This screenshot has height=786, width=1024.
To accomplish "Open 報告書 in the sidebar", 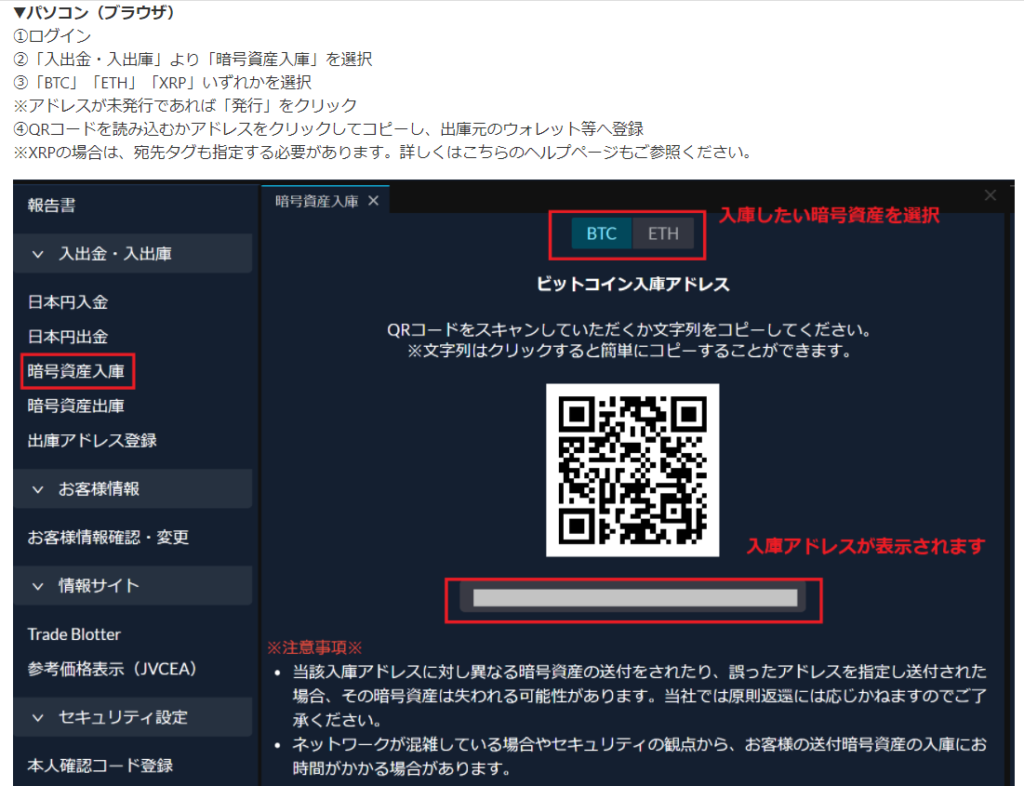I will coord(52,205).
